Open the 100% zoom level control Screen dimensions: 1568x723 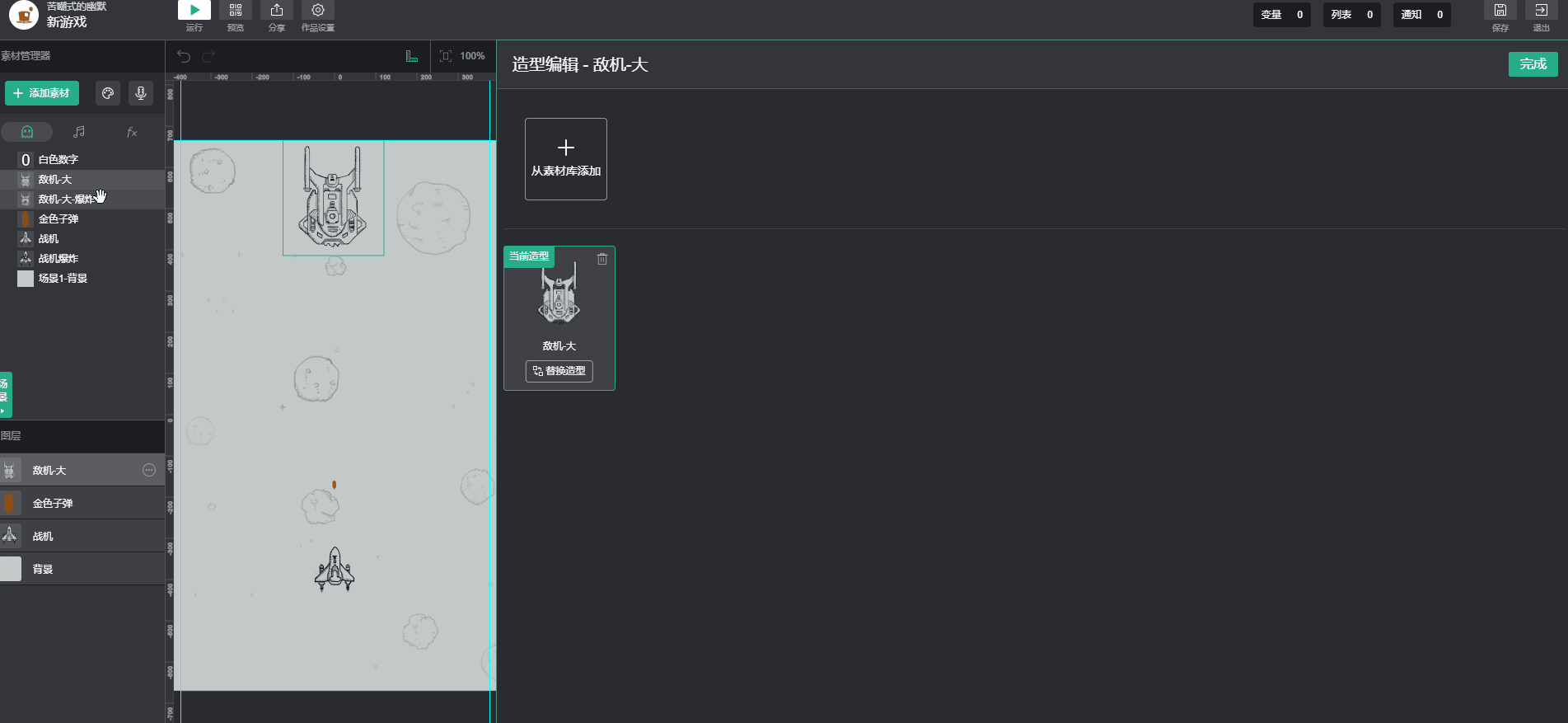pyautogui.click(x=472, y=56)
